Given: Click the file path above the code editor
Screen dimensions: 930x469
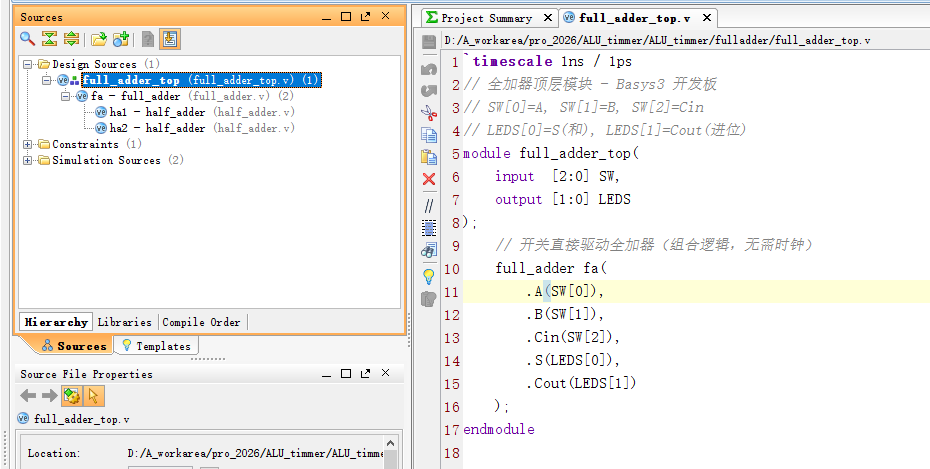Looking at the screenshot, I should 657,41.
